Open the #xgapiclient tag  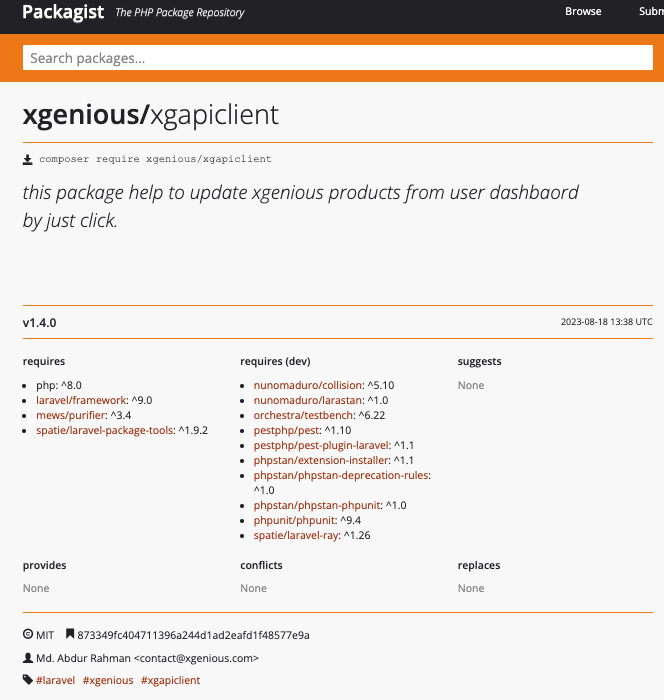click(171, 680)
